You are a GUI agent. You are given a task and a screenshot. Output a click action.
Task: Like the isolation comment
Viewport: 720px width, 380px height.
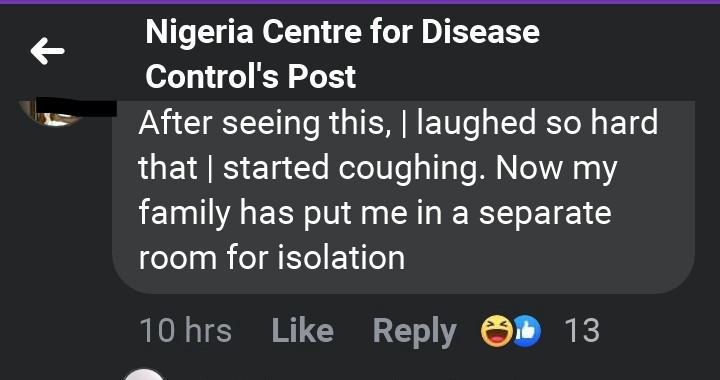coord(303,331)
